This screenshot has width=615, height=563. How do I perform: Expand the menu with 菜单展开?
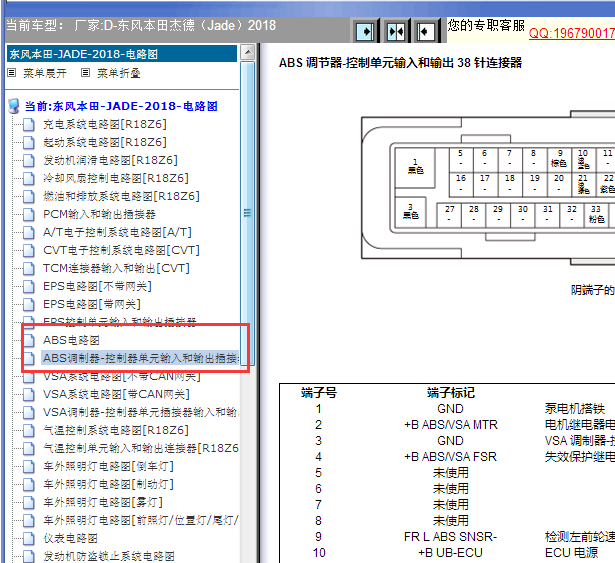(44, 73)
